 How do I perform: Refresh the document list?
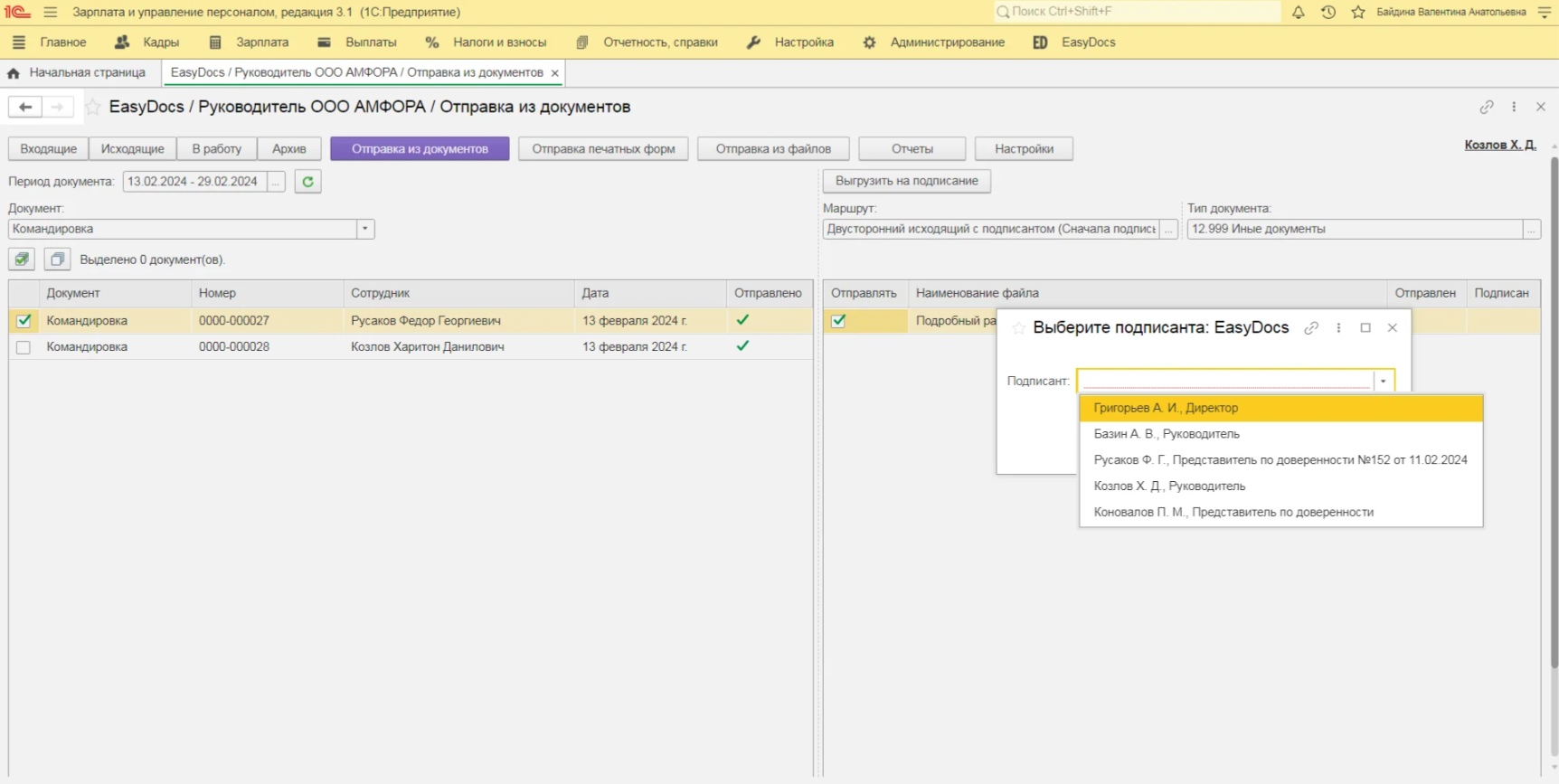[307, 182]
